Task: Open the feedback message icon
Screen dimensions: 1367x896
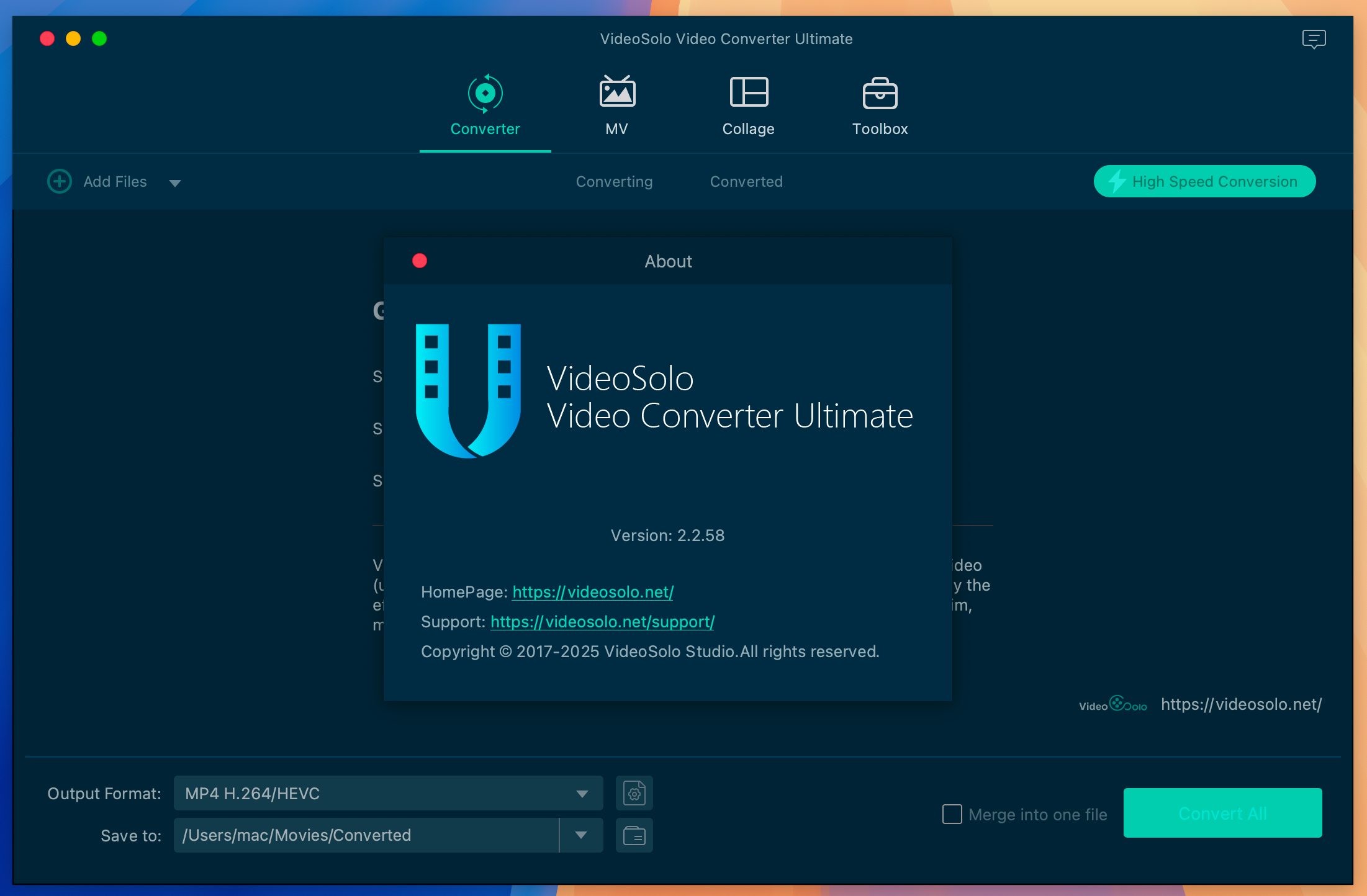Action: pyautogui.click(x=1314, y=38)
